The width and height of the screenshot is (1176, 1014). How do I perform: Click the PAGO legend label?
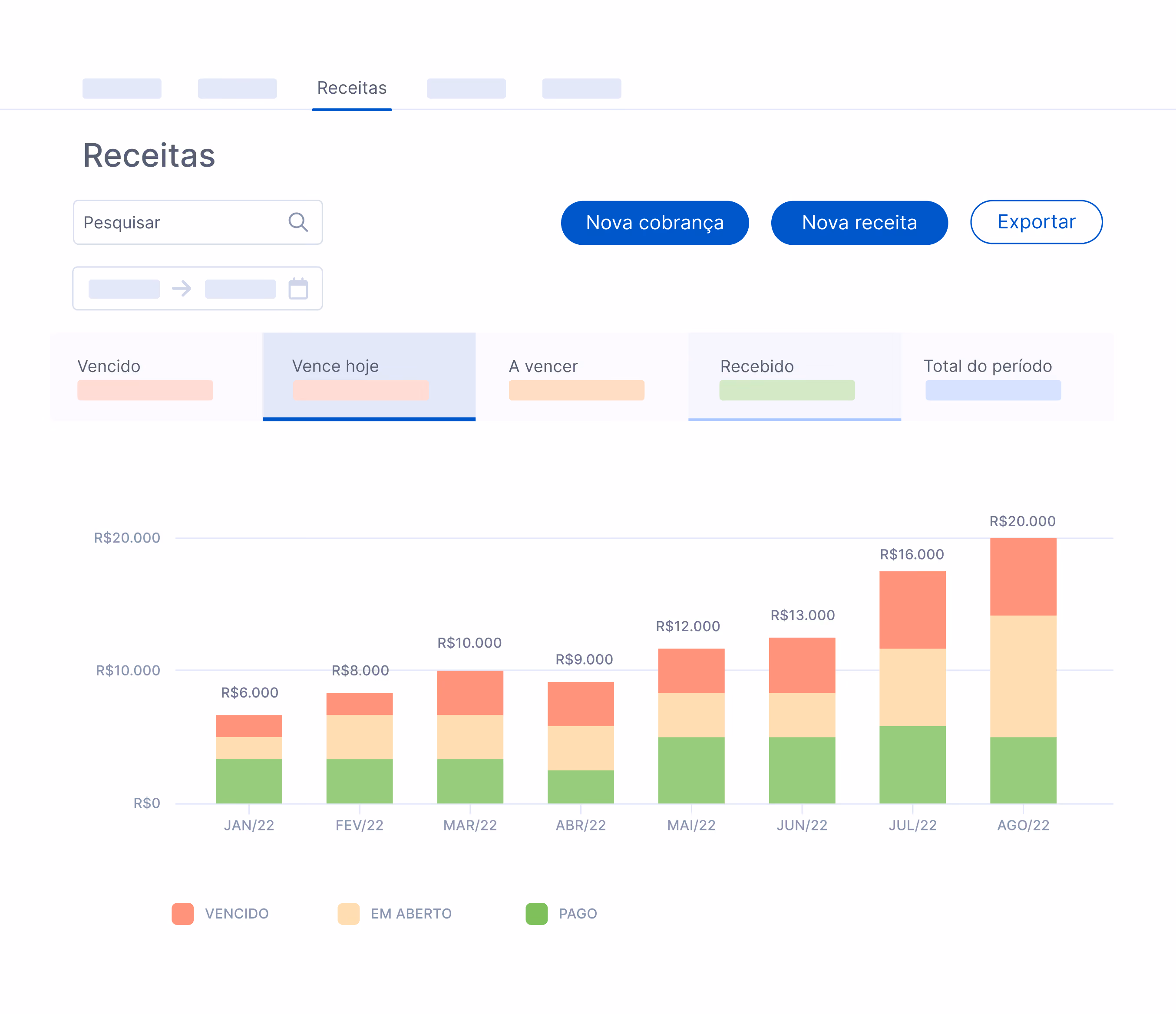pos(578,914)
